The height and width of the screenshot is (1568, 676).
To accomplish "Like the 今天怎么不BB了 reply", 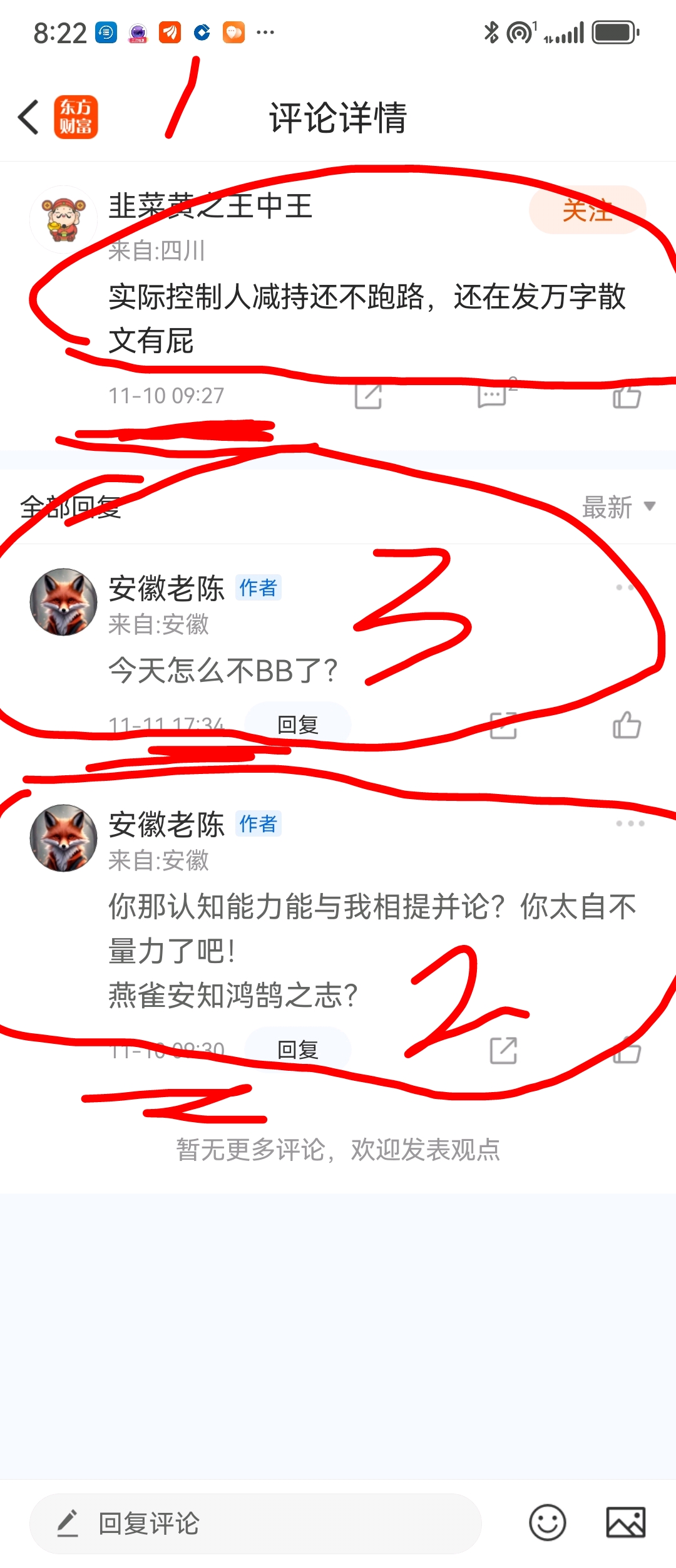I will (627, 725).
